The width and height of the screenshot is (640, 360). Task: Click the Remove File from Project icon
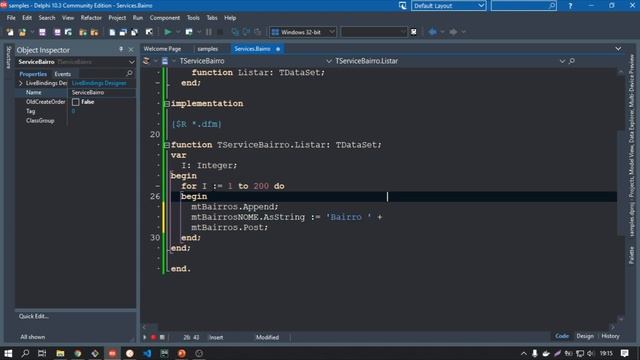(94, 32)
